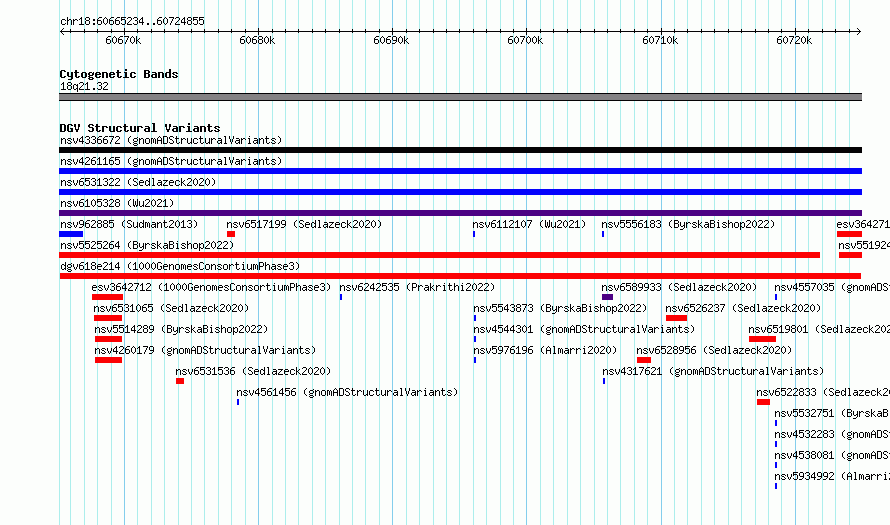Click the nsv6531065 Sedlazeck2020 label

click(171, 308)
